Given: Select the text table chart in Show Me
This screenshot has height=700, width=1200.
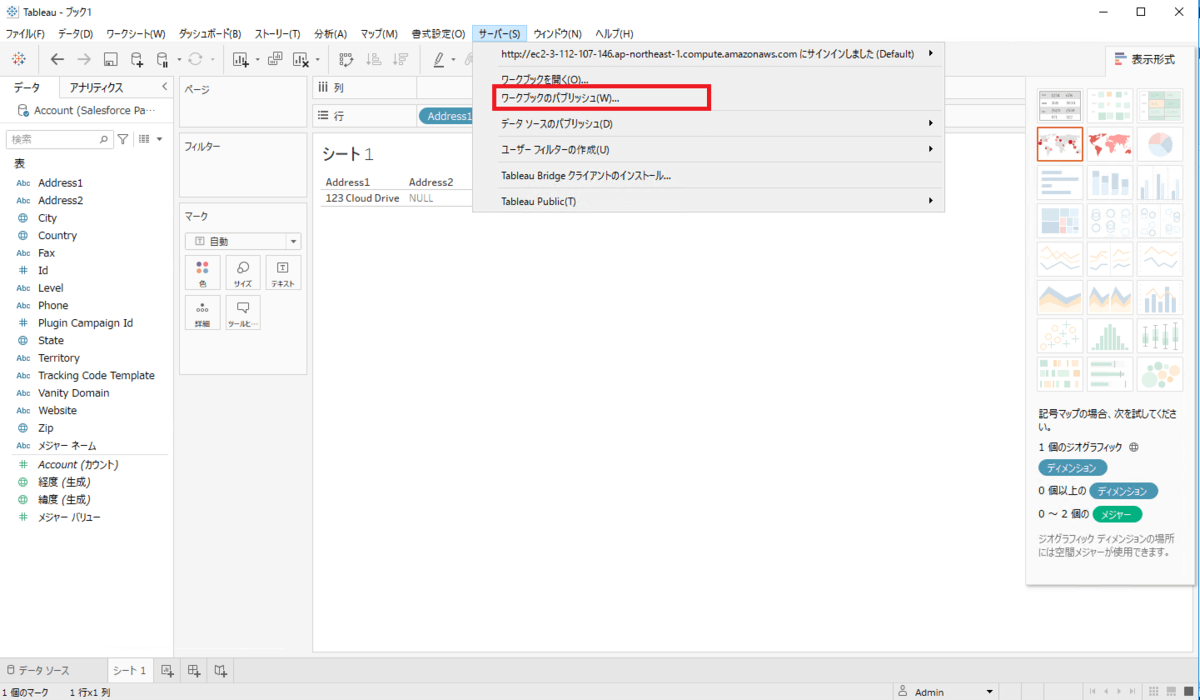Looking at the screenshot, I should [1060, 105].
